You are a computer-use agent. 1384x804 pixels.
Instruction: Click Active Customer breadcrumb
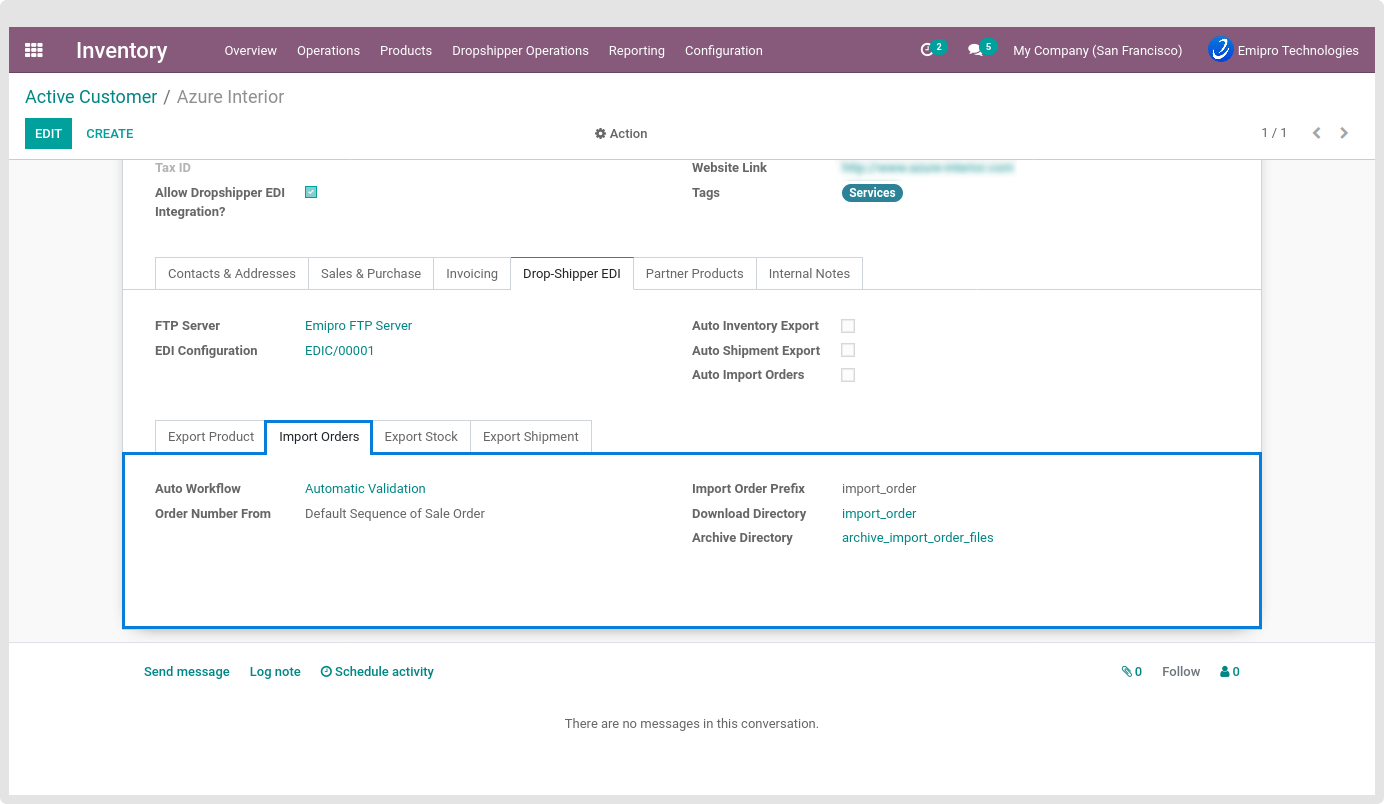91,97
